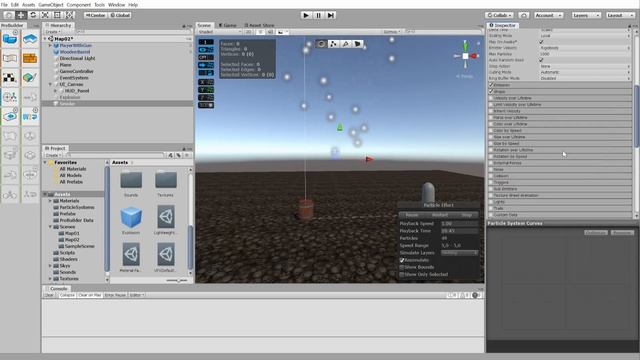Toggle the Shape module checkbox
Screen dimensions: 640x360
click(491, 91)
